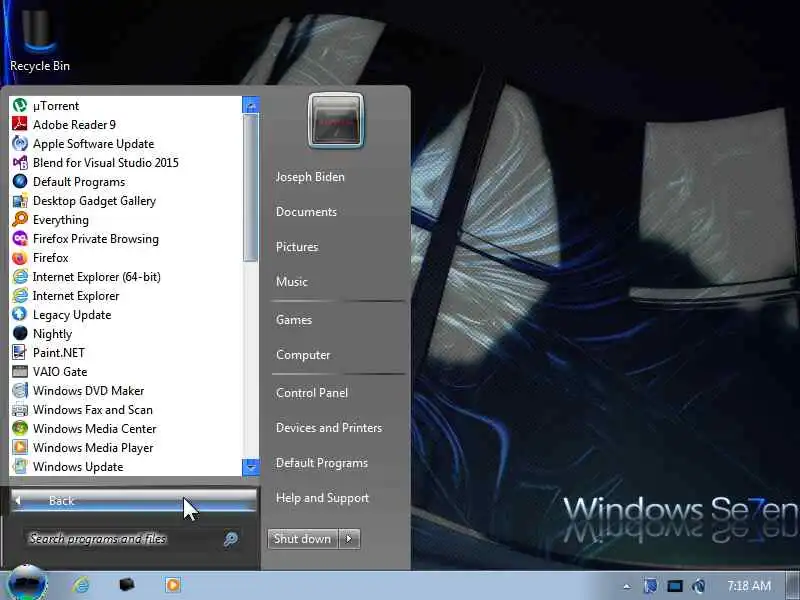Open Internet Explorer from the taskbar
Image resolution: width=800 pixels, height=600 pixels.
point(81,585)
